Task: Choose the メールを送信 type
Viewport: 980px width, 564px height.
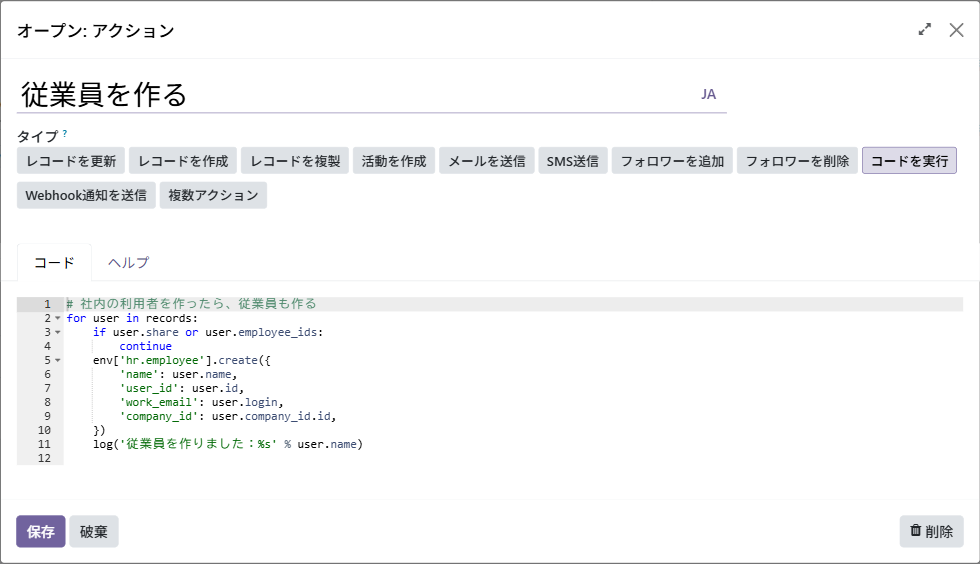Action: (x=487, y=161)
